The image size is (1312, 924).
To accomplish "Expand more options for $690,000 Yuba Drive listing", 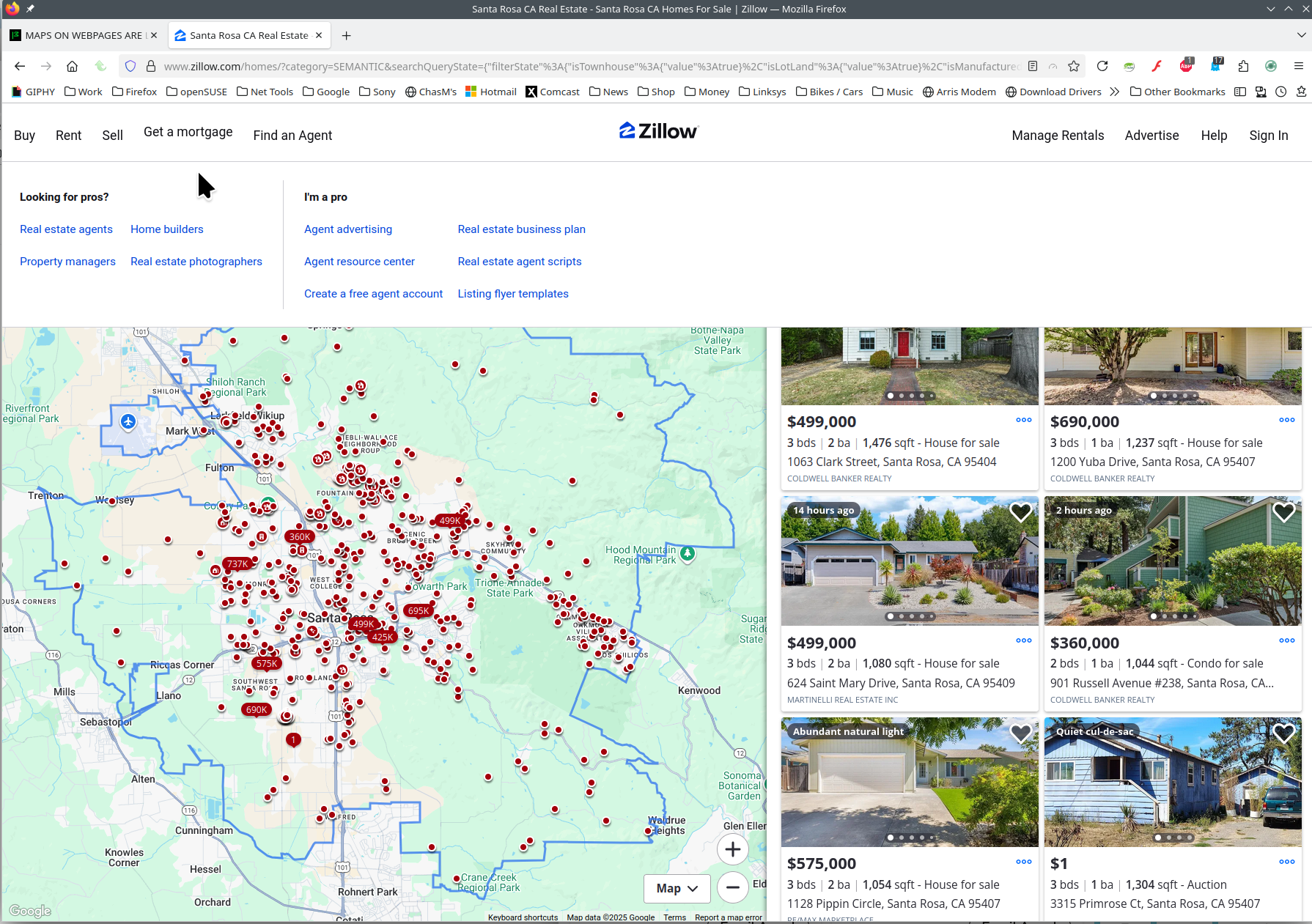I will [x=1286, y=420].
